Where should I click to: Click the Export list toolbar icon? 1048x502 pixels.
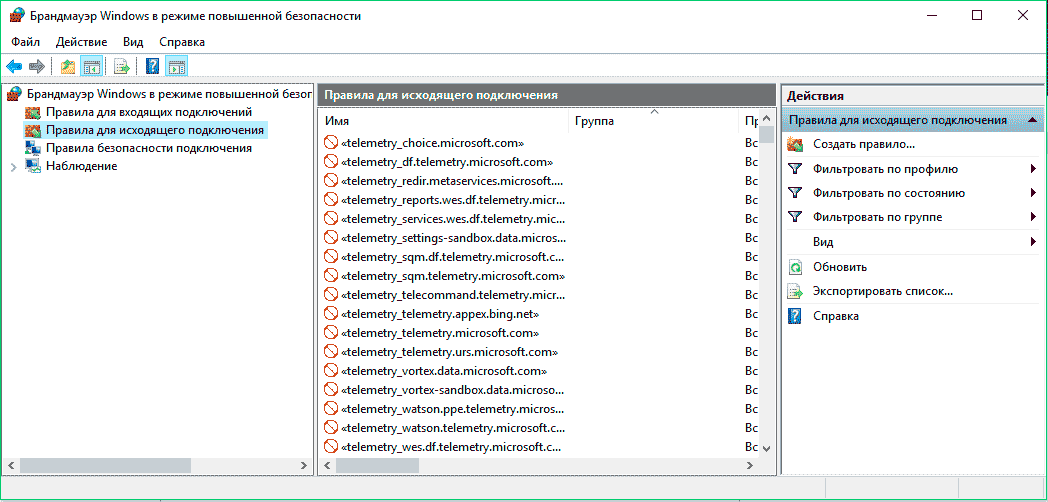pos(122,66)
